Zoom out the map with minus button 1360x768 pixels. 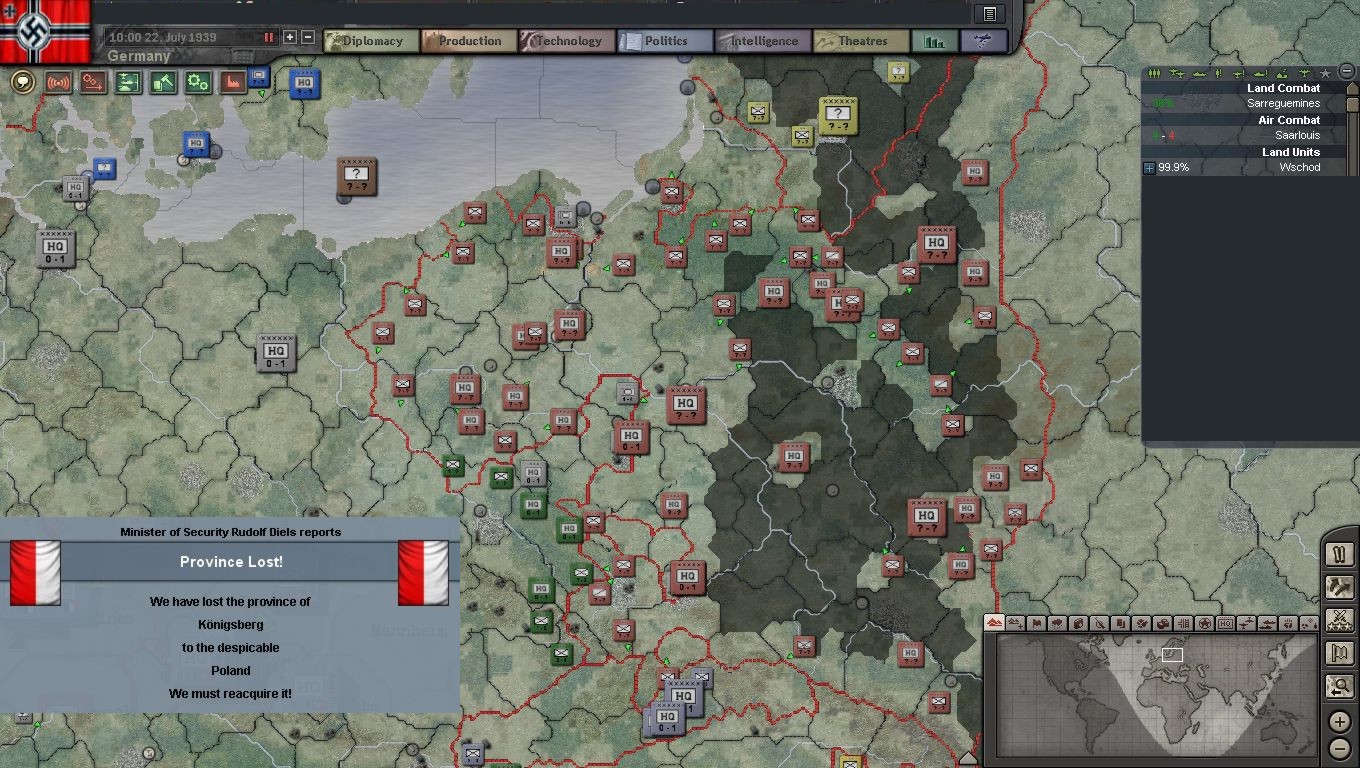coord(1340,748)
